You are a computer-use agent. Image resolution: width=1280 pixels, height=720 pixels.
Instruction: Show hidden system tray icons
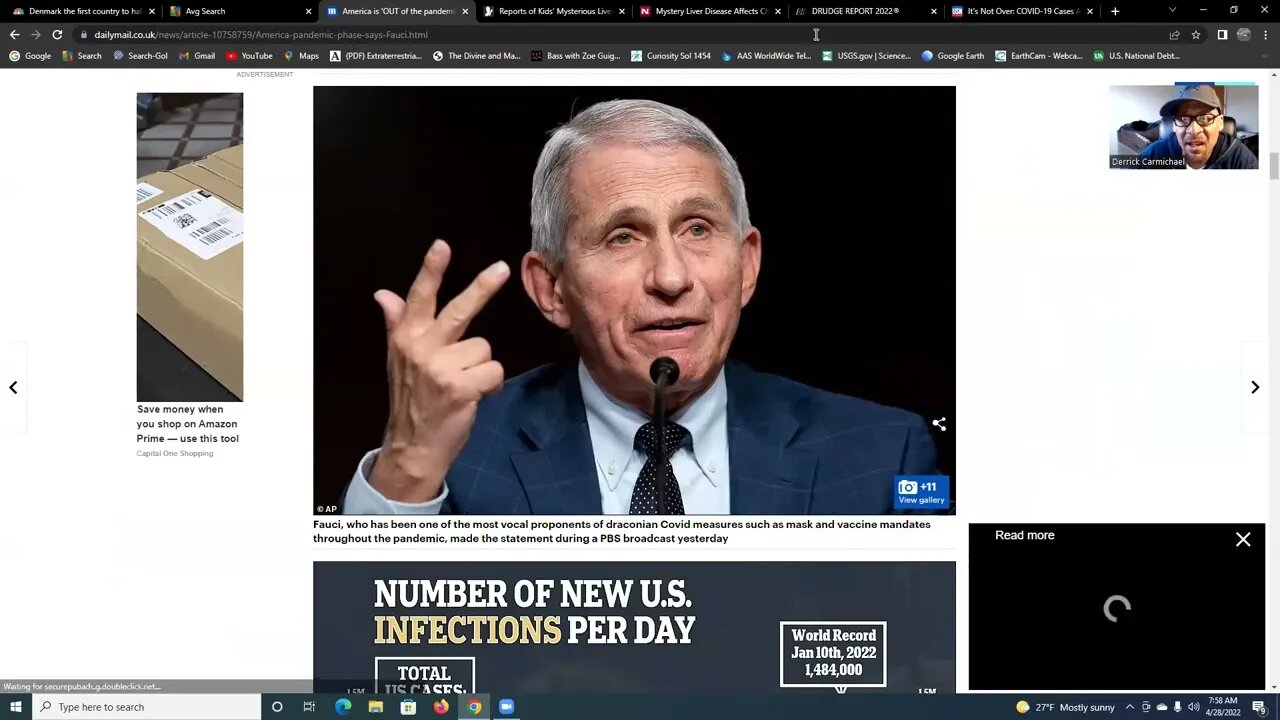click(x=1130, y=707)
